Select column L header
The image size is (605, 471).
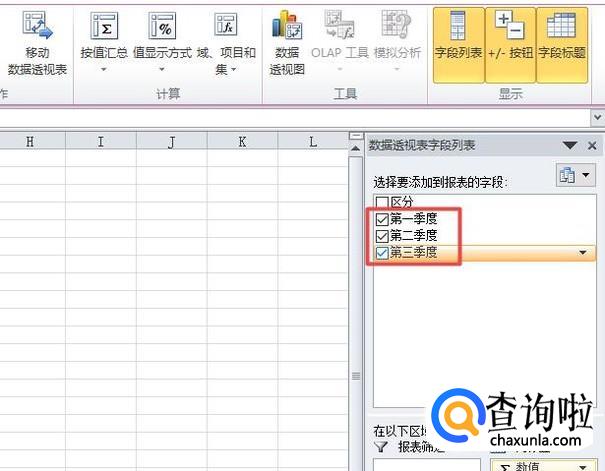(x=313, y=142)
